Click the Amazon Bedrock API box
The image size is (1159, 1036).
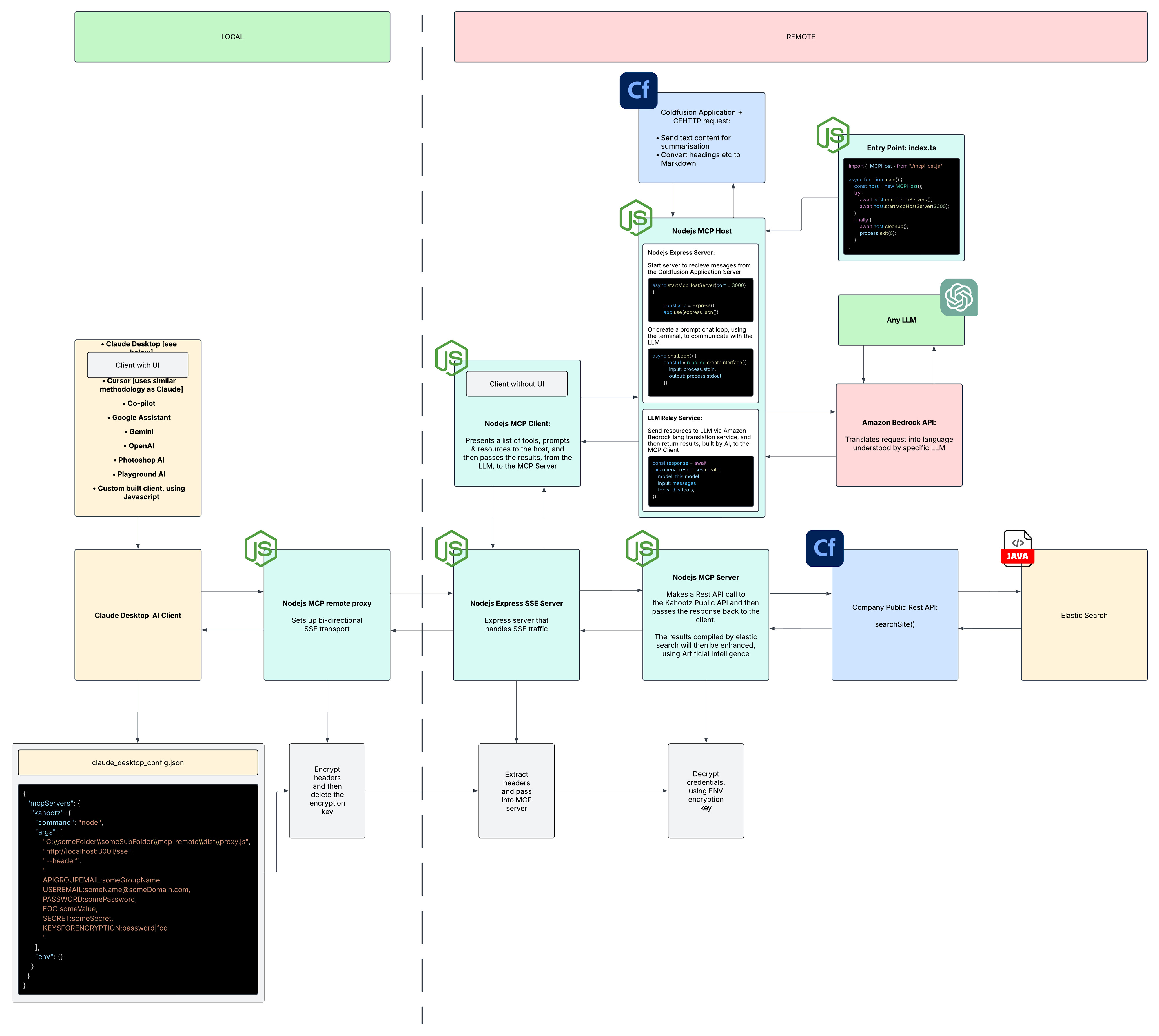tap(898, 435)
